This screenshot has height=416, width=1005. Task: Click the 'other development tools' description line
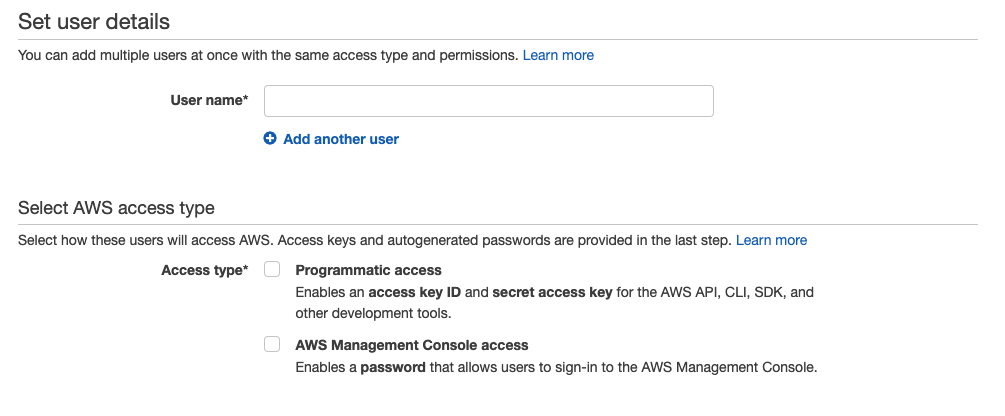373,313
